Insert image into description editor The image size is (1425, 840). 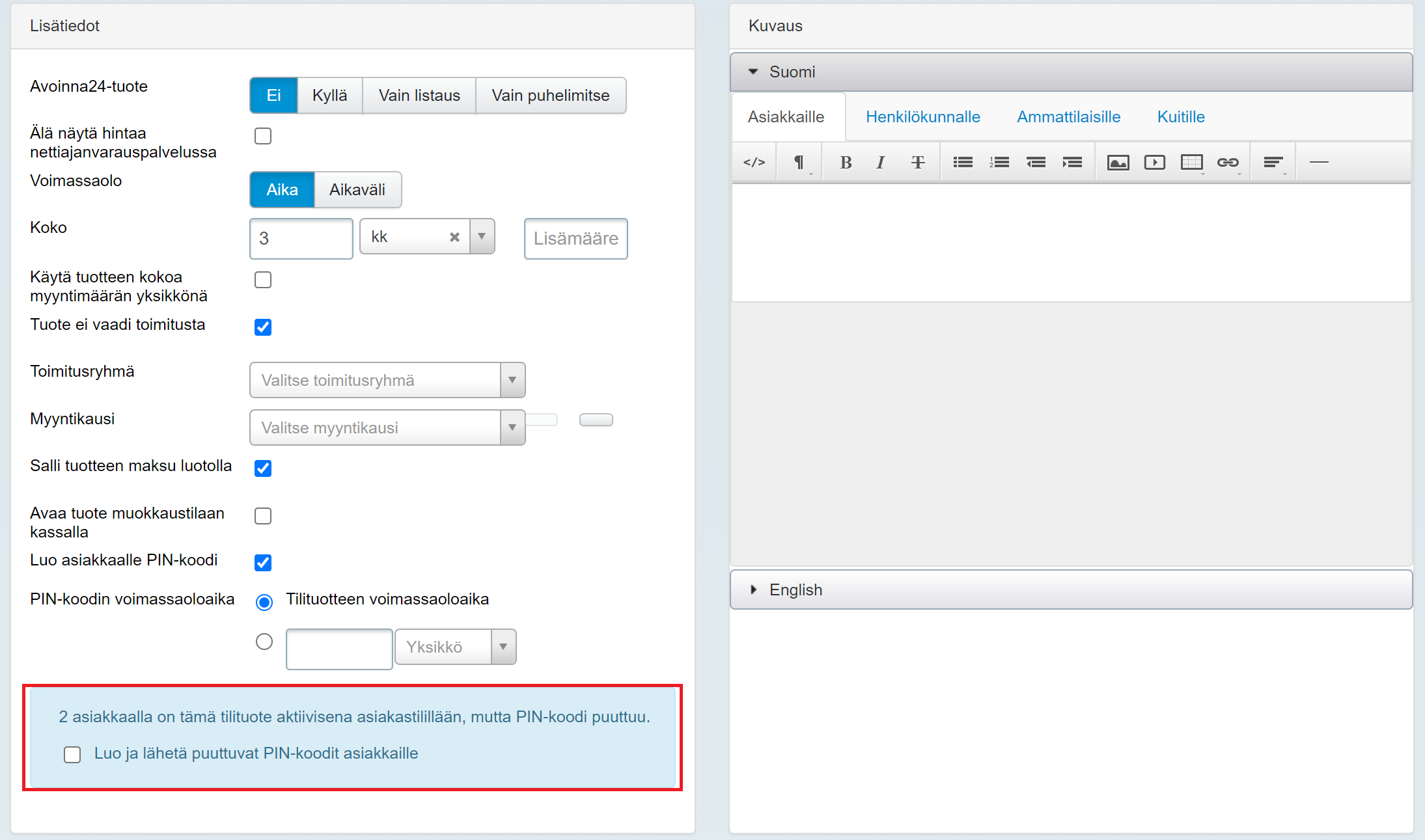[x=1118, y=162]
